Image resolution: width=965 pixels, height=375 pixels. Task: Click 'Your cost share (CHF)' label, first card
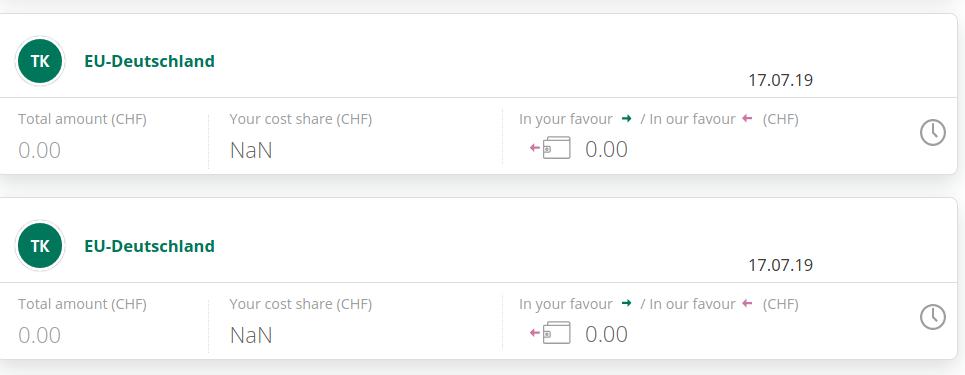[x=301, y=119]
